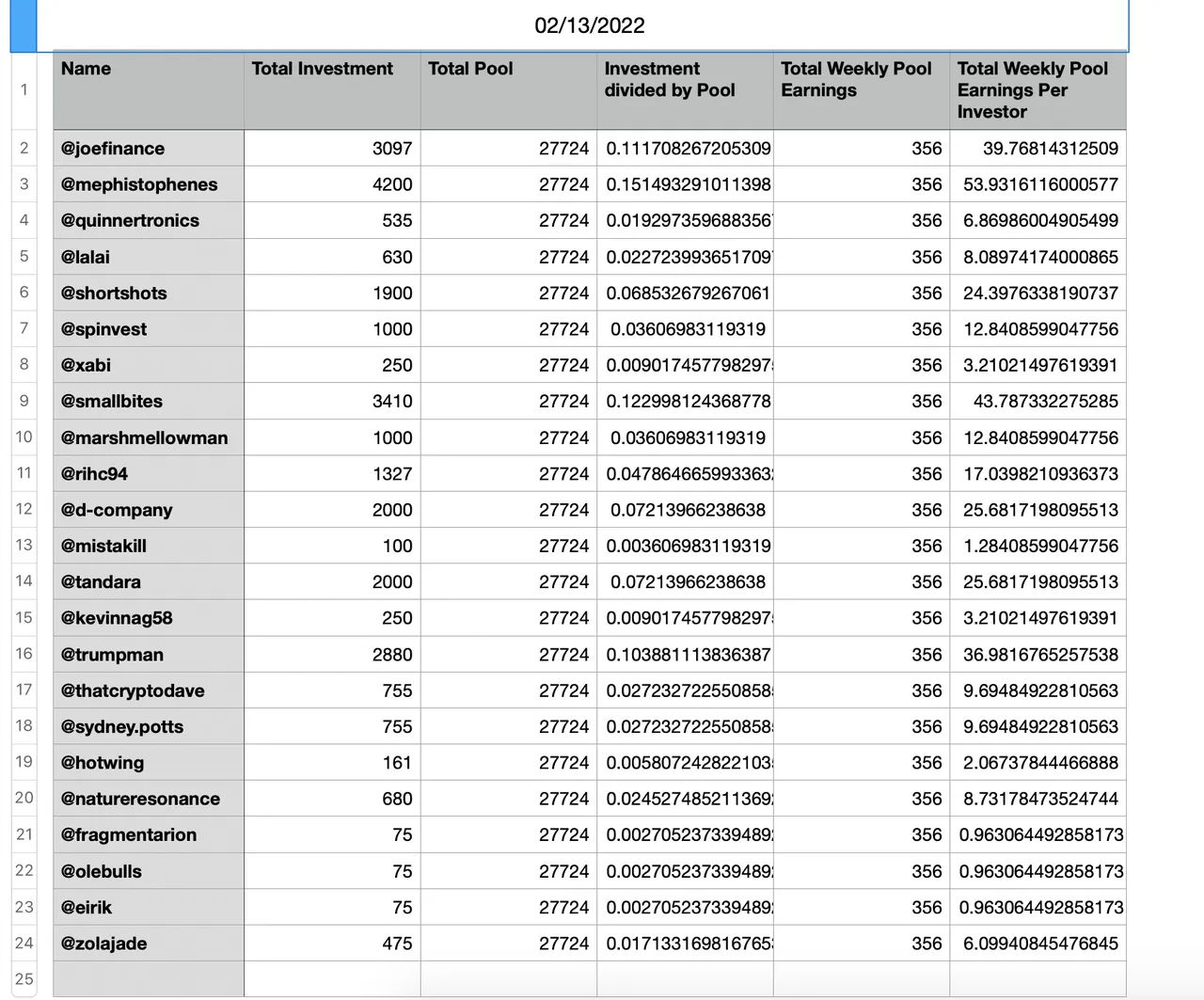The height and width of the screenshot is (1000, 1204).
Task: Select the @joefinance name cell
Action: 149,148
